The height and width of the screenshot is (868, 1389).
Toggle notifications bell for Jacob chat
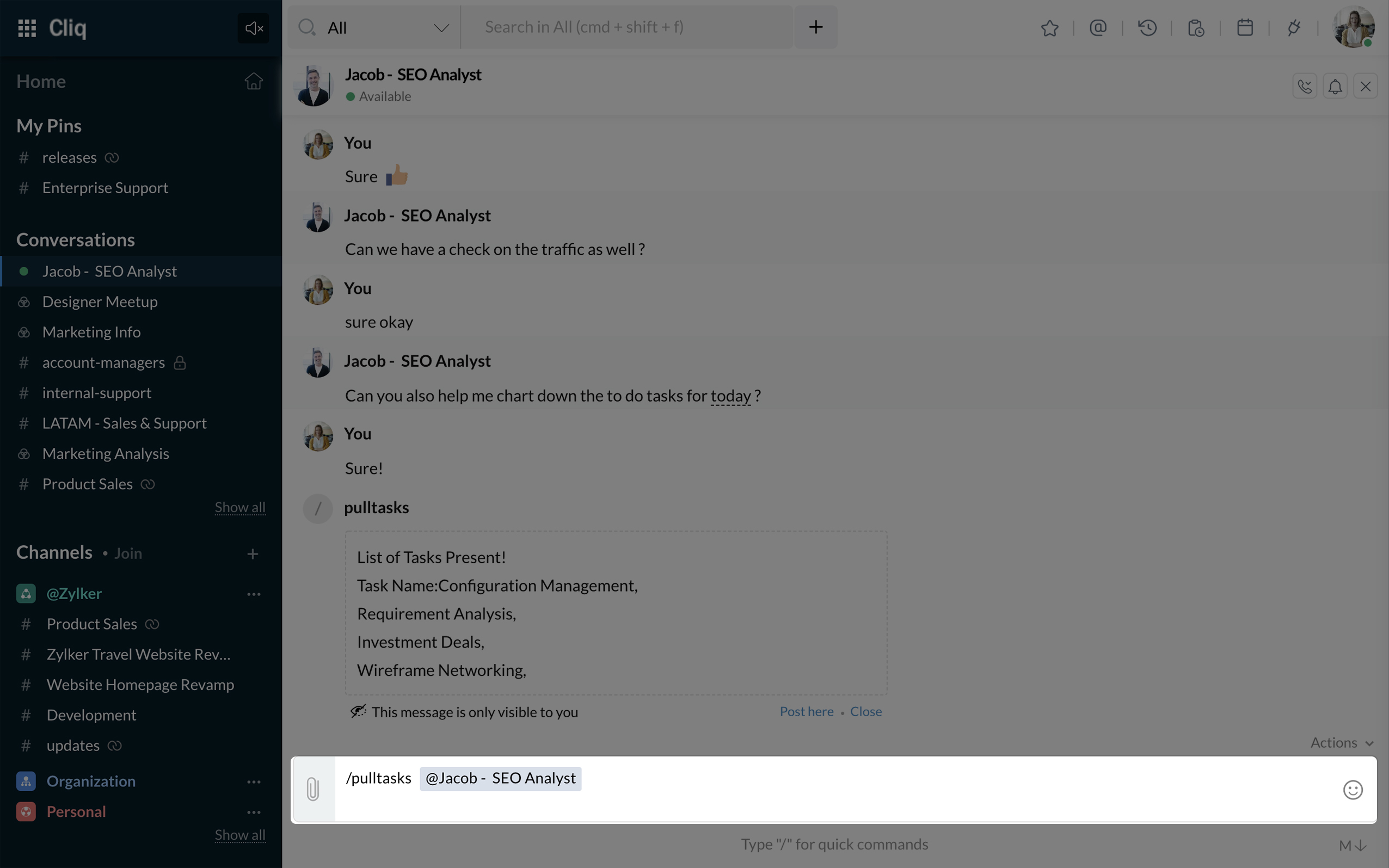click(1335, 86)
